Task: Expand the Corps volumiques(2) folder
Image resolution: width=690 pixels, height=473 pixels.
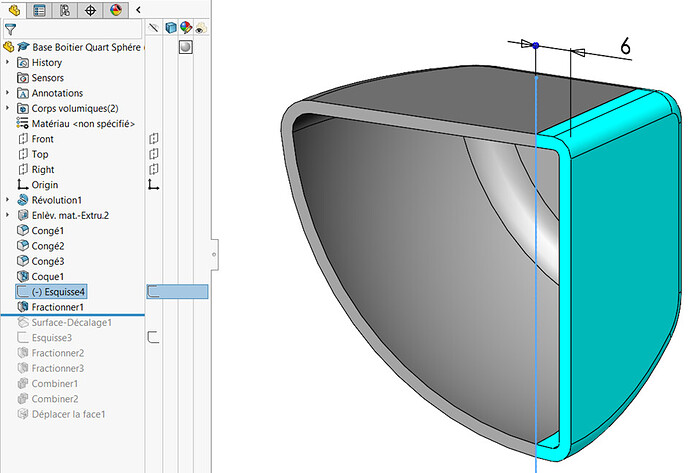Action: point(8,108)
